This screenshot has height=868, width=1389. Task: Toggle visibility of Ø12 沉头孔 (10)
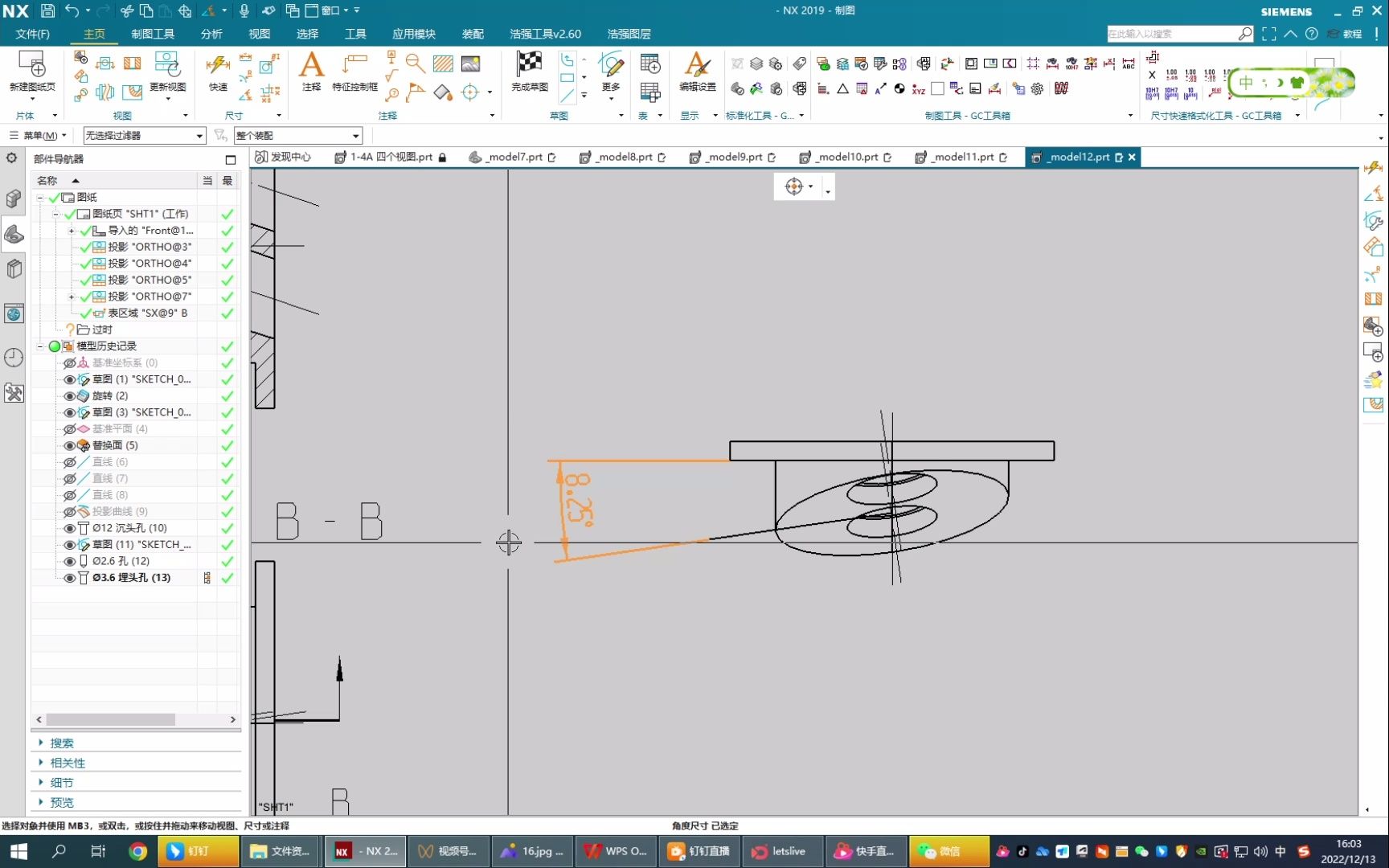pyautogui.click(x=70, y=529)
